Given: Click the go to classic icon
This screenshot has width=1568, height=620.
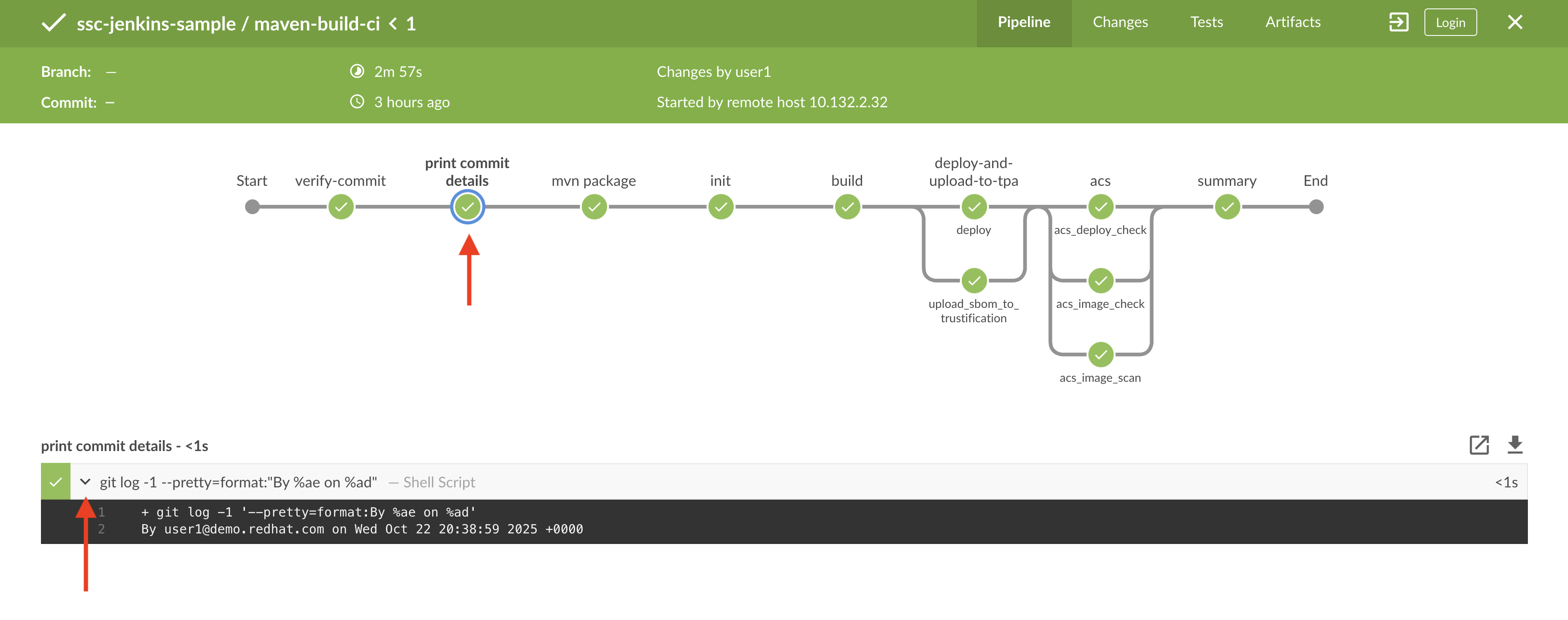Looking at the screenshot, I should (x=1398, y=22).
